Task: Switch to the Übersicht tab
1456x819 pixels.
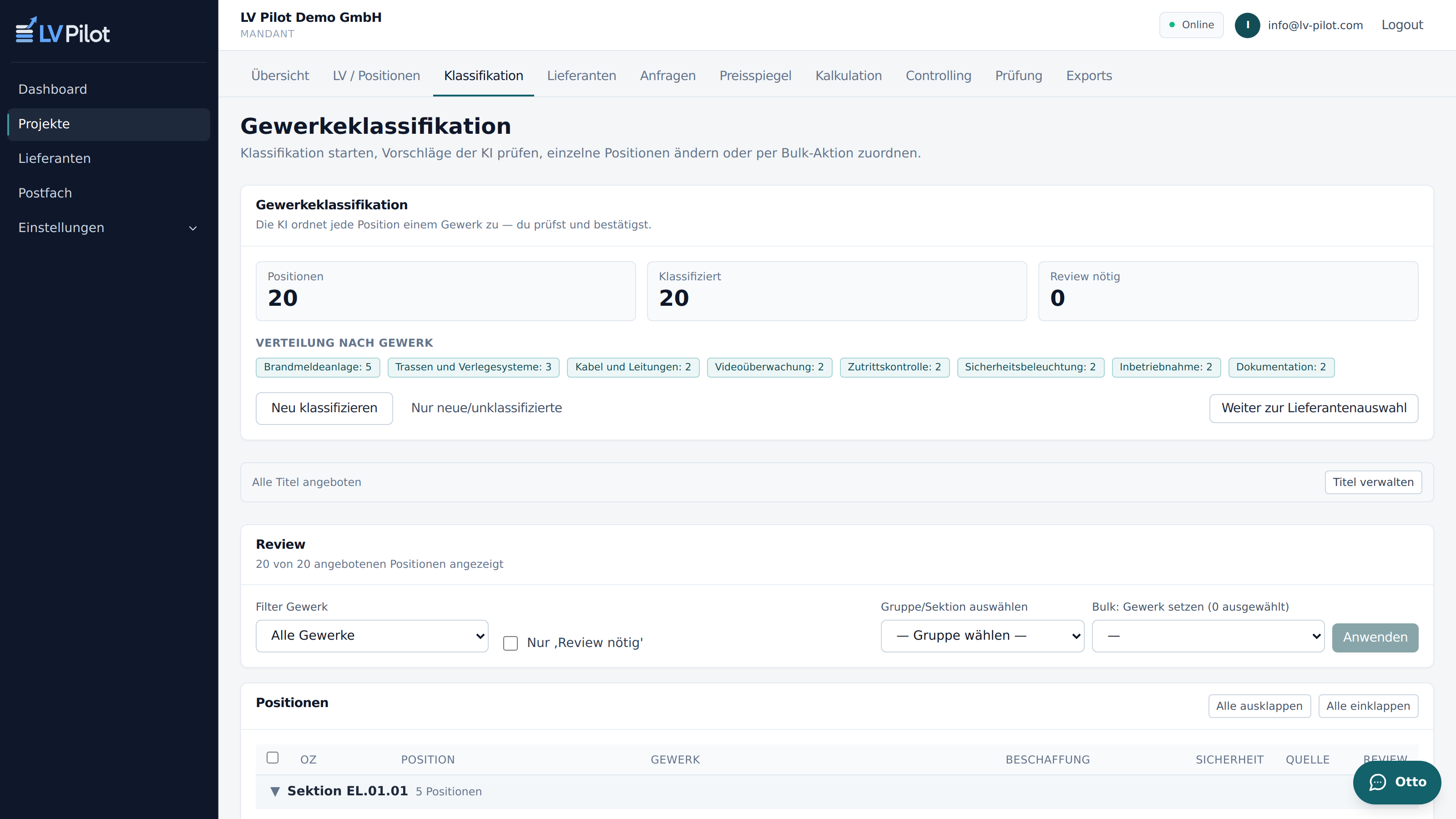Action: coord(280,76)
